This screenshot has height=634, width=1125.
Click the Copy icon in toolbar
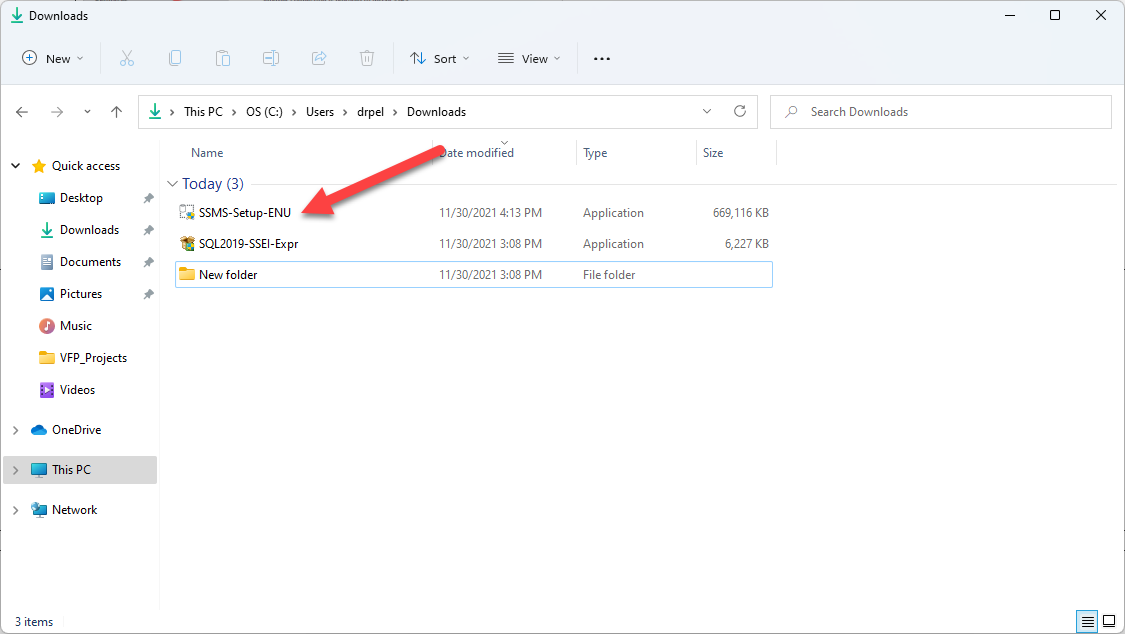coord(175,59)
